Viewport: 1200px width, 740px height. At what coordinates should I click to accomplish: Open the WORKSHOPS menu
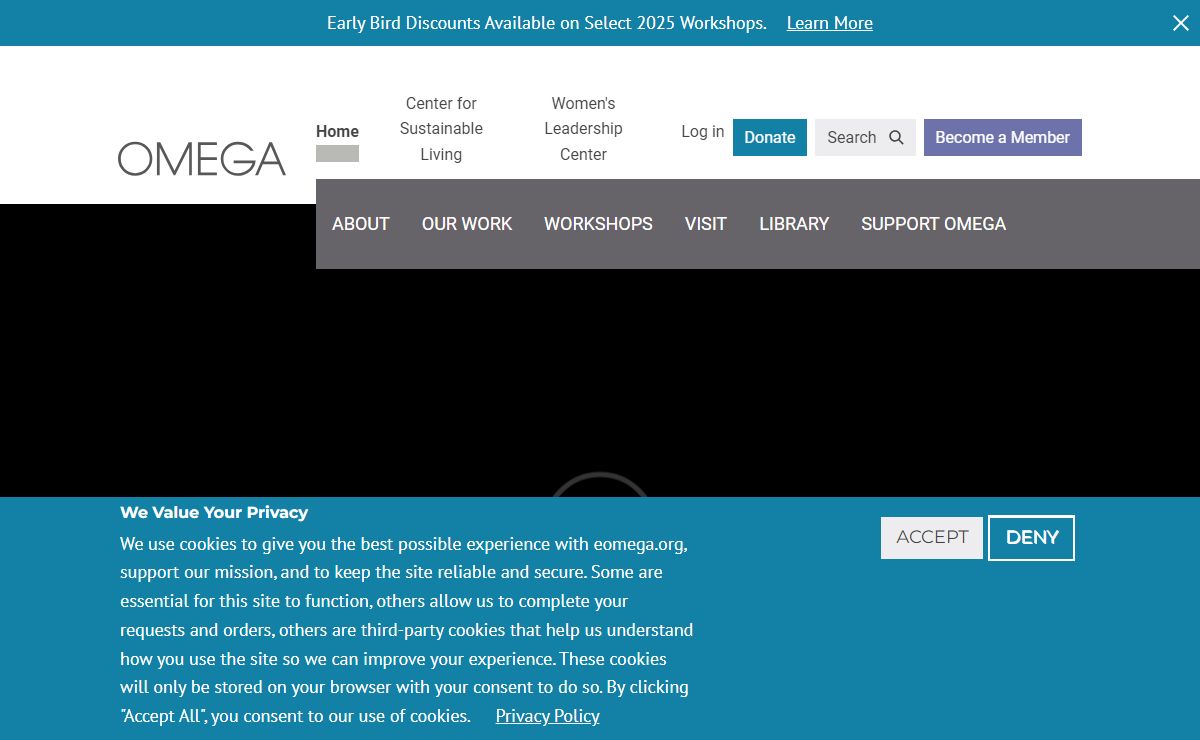pyautogui.click(x=598, y=224)
